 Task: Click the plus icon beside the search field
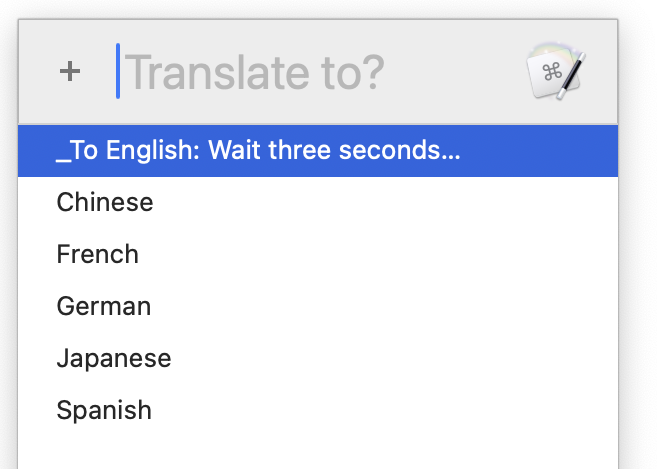pyautogui.click(x=69, y=72)
